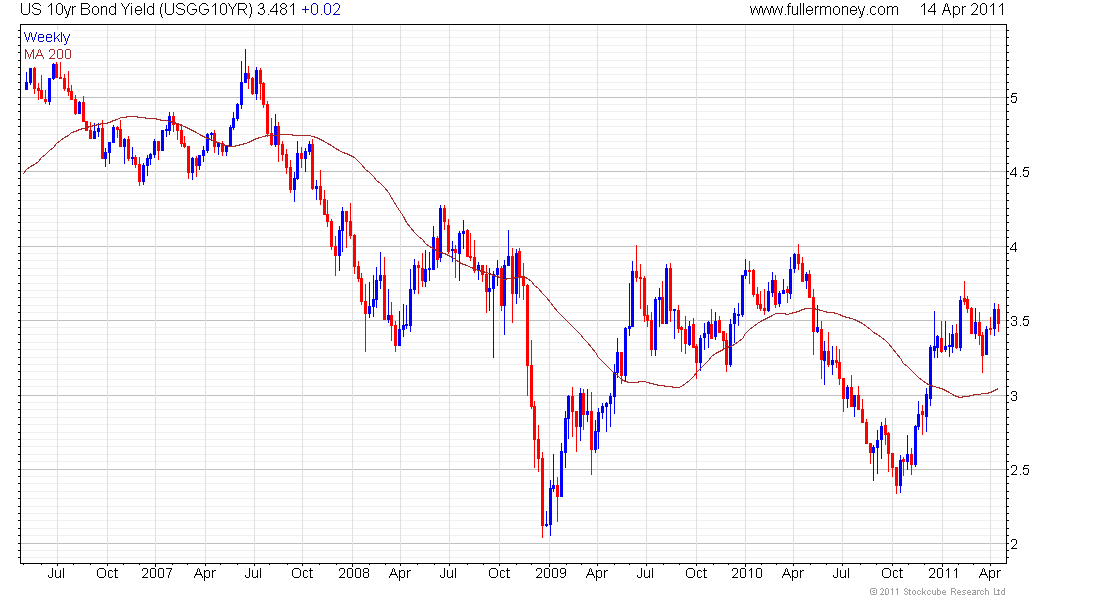Screen dimensions: 1100x600
Task: Click the 2011 year label on the time axis
Action: [944, 573]
